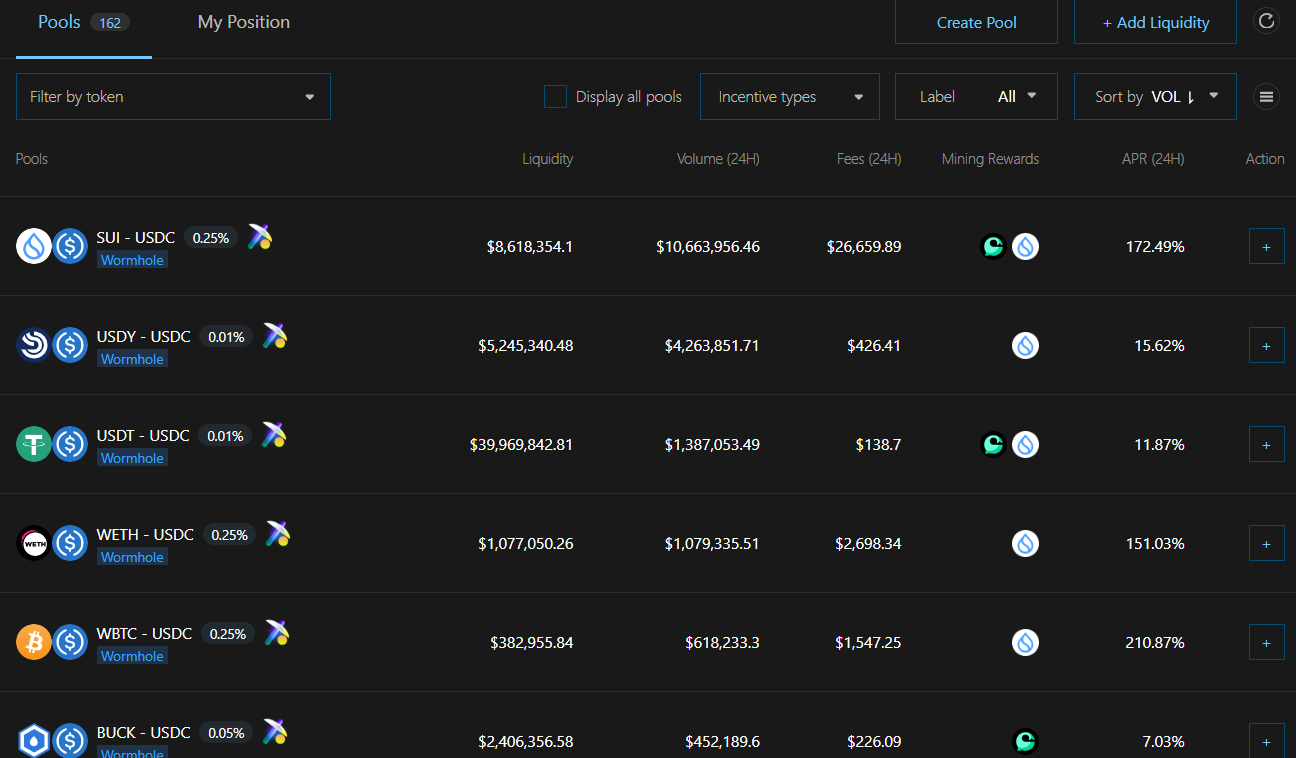Click the SUI reward icon in WBTC - USDC row
This screenshot has height=758, width=1296.
1025,642
